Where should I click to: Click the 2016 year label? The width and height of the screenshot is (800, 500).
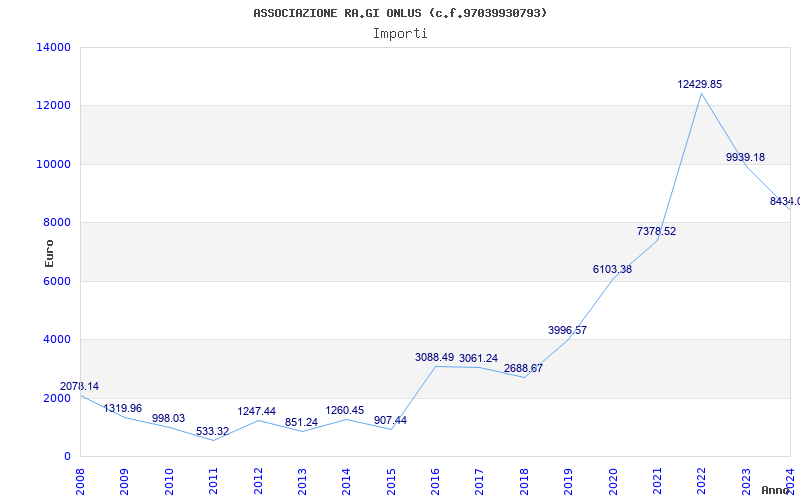coord(435,481)
